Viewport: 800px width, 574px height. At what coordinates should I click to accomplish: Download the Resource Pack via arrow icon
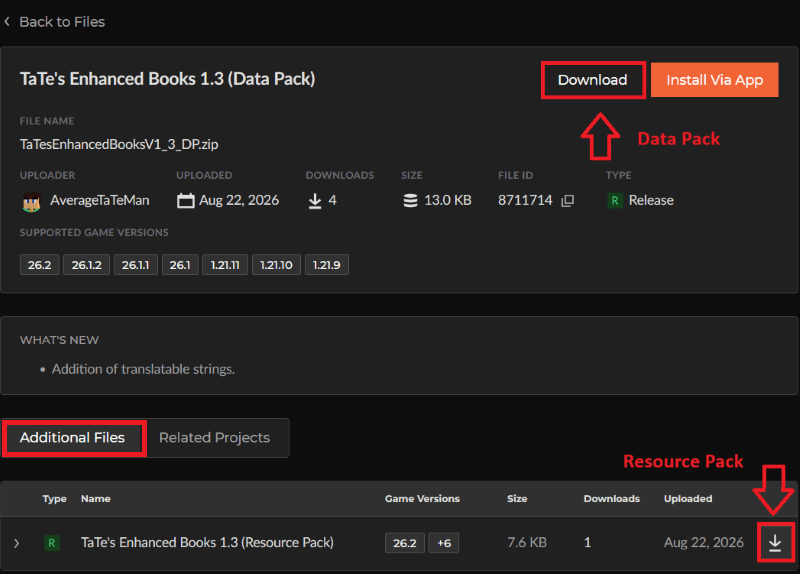pos(774,542)
